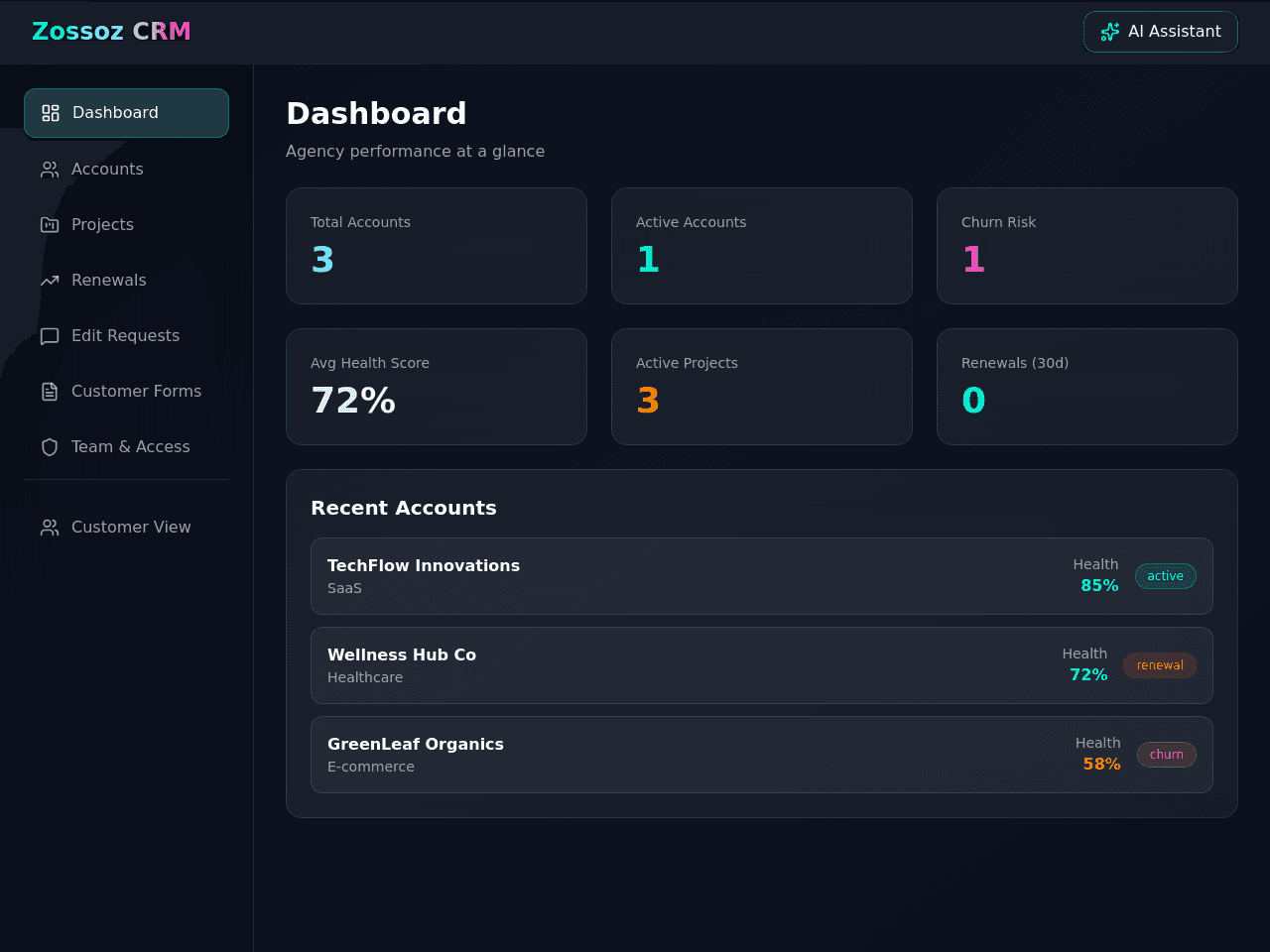Click the Recent Accounts heading
Viewport: 1270px width, 952px height.
(x=404, y=508)
